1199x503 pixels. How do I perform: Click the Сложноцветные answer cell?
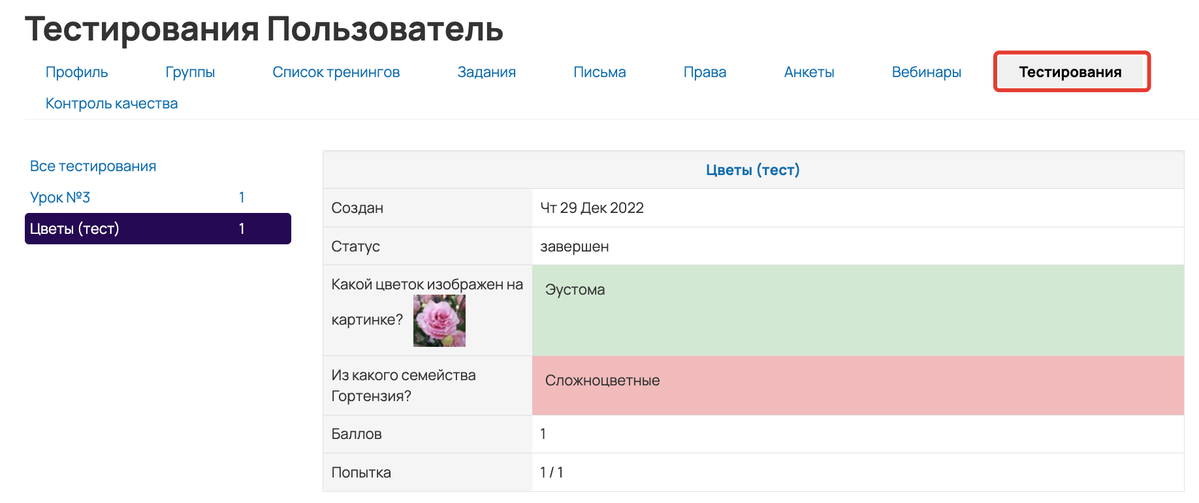(858, 385)
